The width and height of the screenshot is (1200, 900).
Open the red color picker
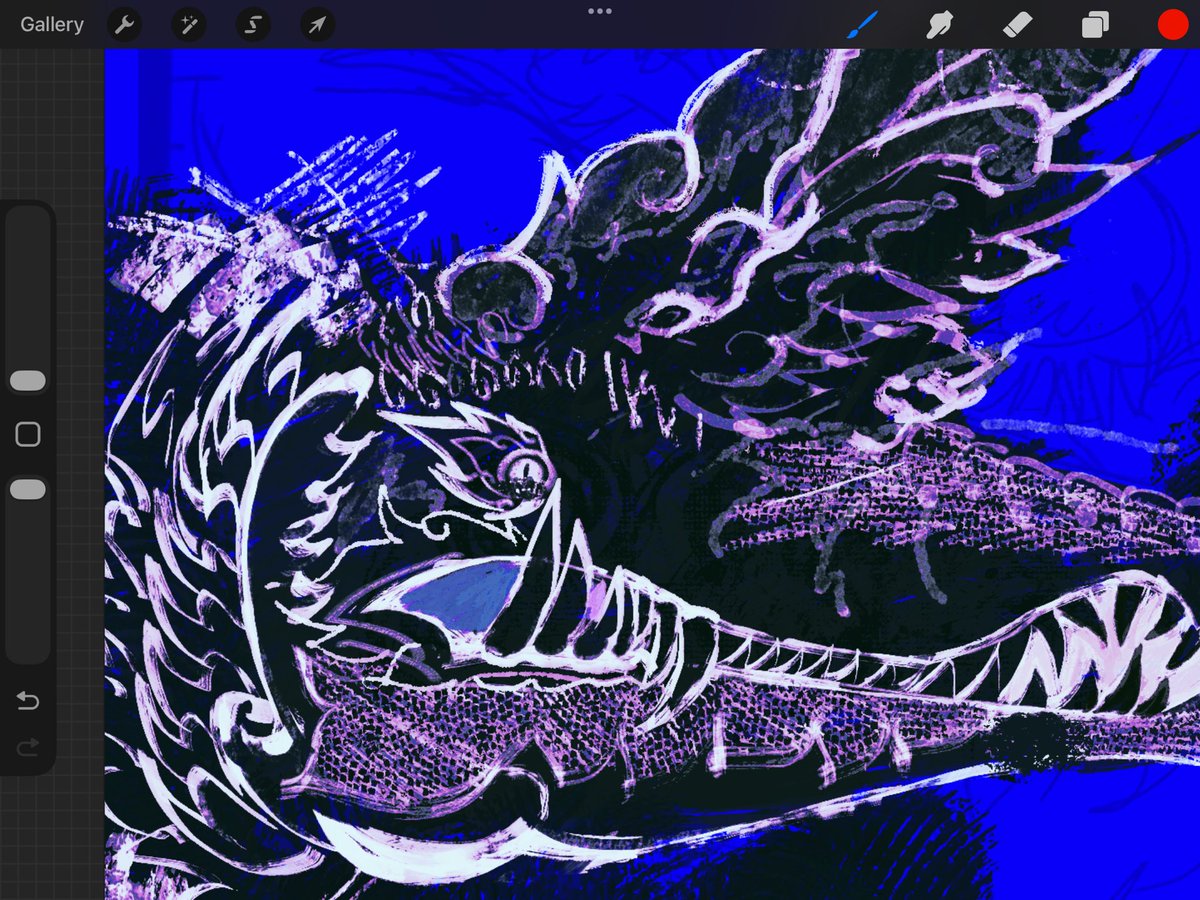pos(1172,25)
